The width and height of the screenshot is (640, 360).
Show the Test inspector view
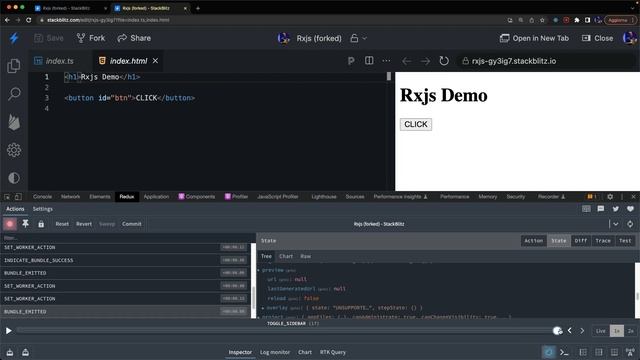[x=625, y=241]
